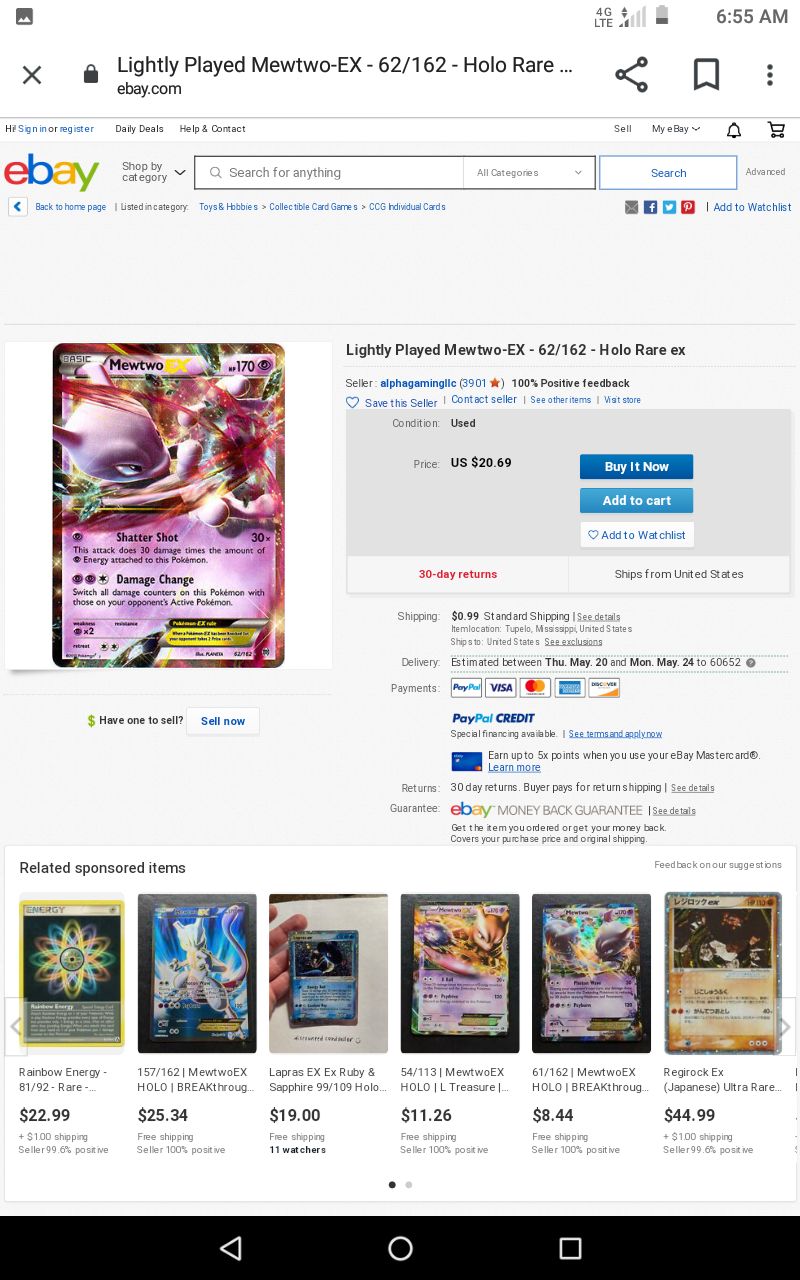Expand the My eBay menu
This screenshot has height=1280, width=800.
pos(676,129)
